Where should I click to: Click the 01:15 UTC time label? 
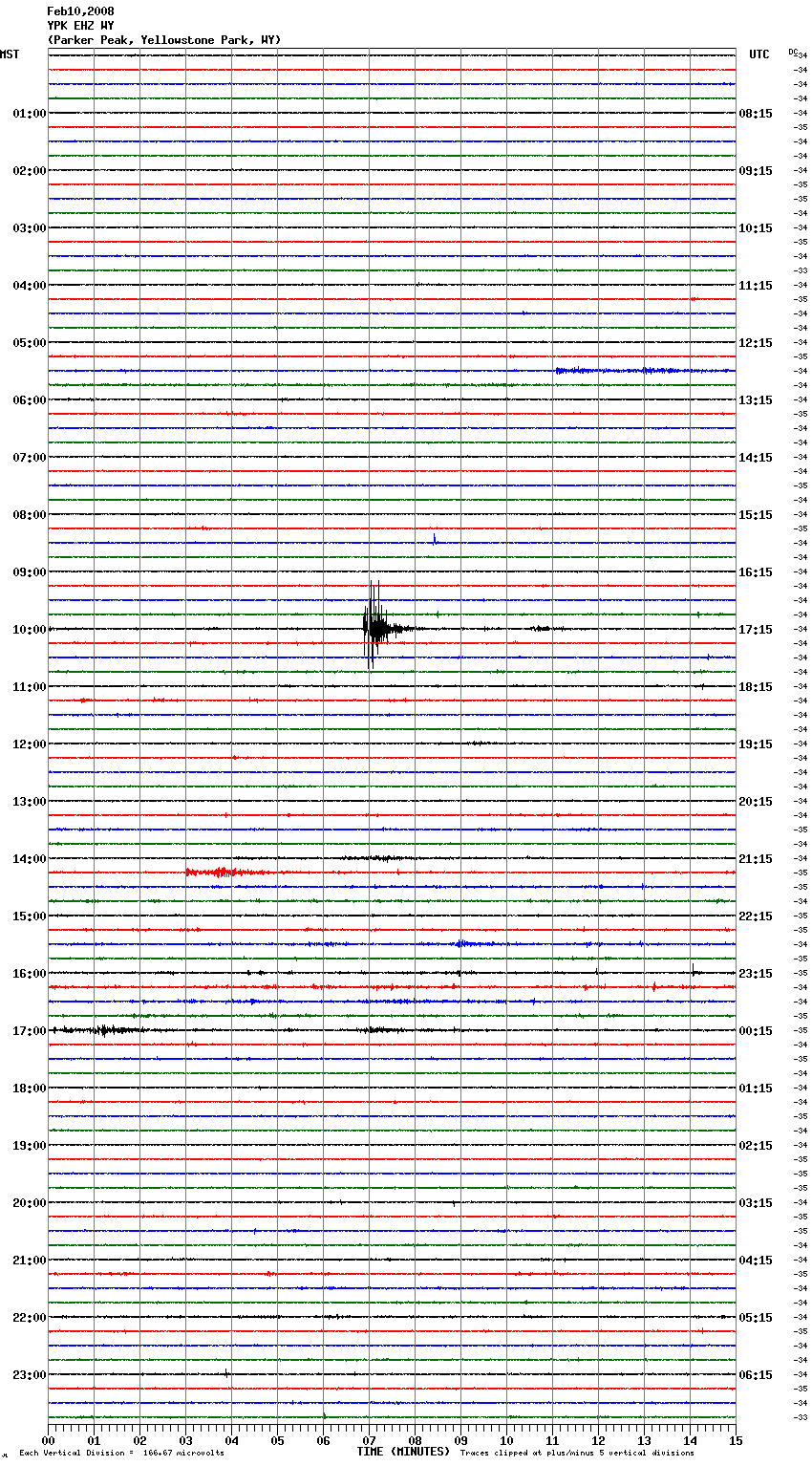pos(756,1088)
